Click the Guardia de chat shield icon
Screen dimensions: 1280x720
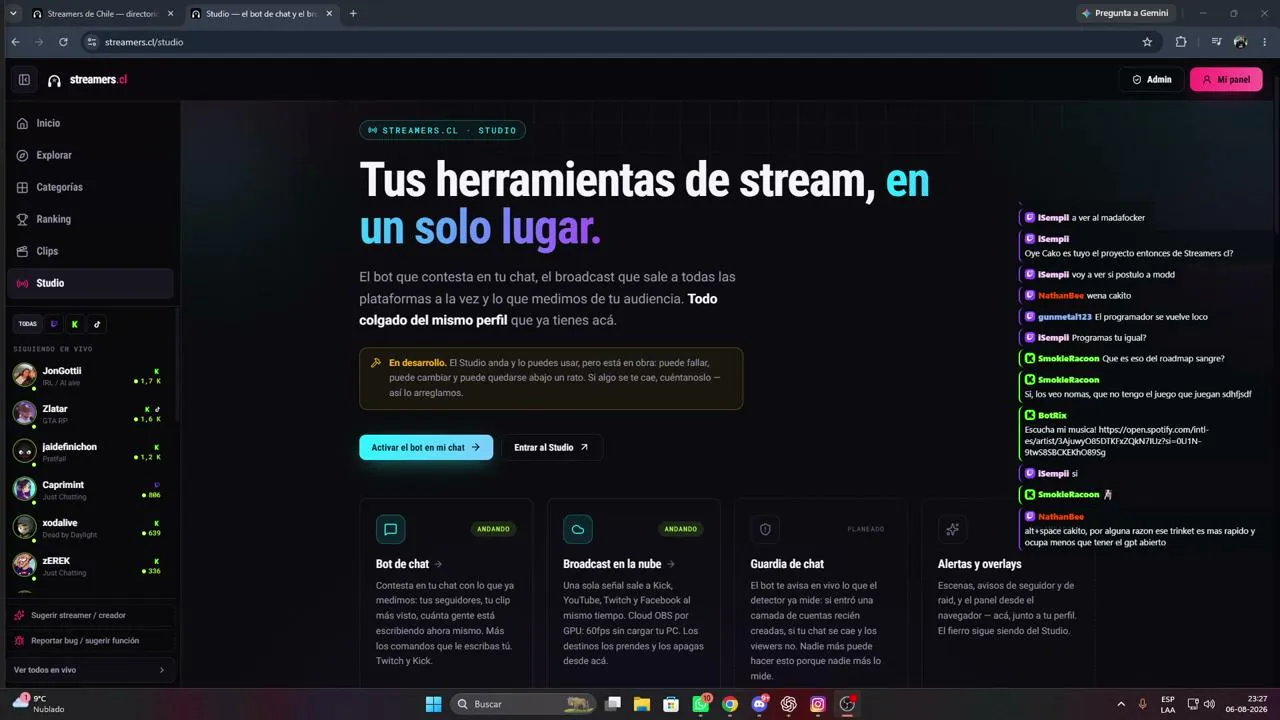click(765, 529)
